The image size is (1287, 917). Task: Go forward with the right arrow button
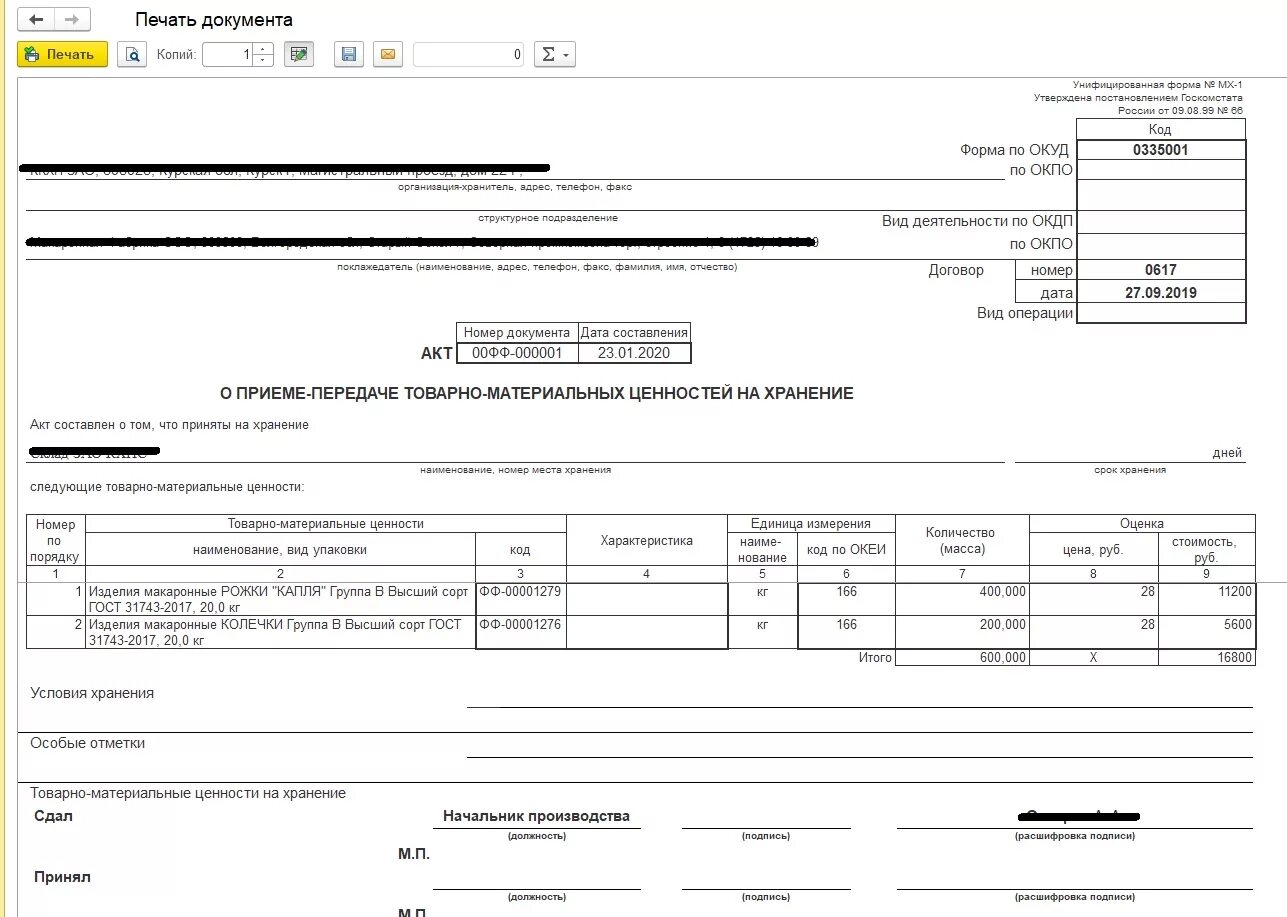tap(72, 20)
